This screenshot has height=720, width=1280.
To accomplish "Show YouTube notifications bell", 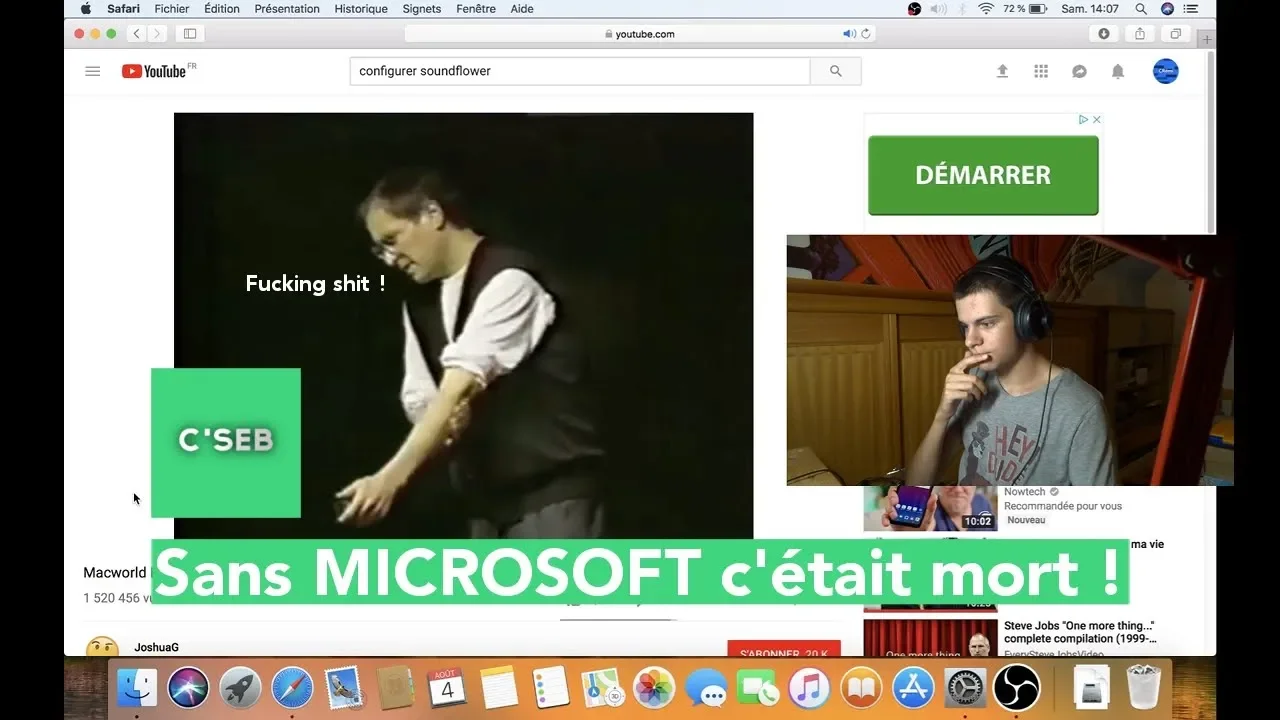I will coord(1118,71).
